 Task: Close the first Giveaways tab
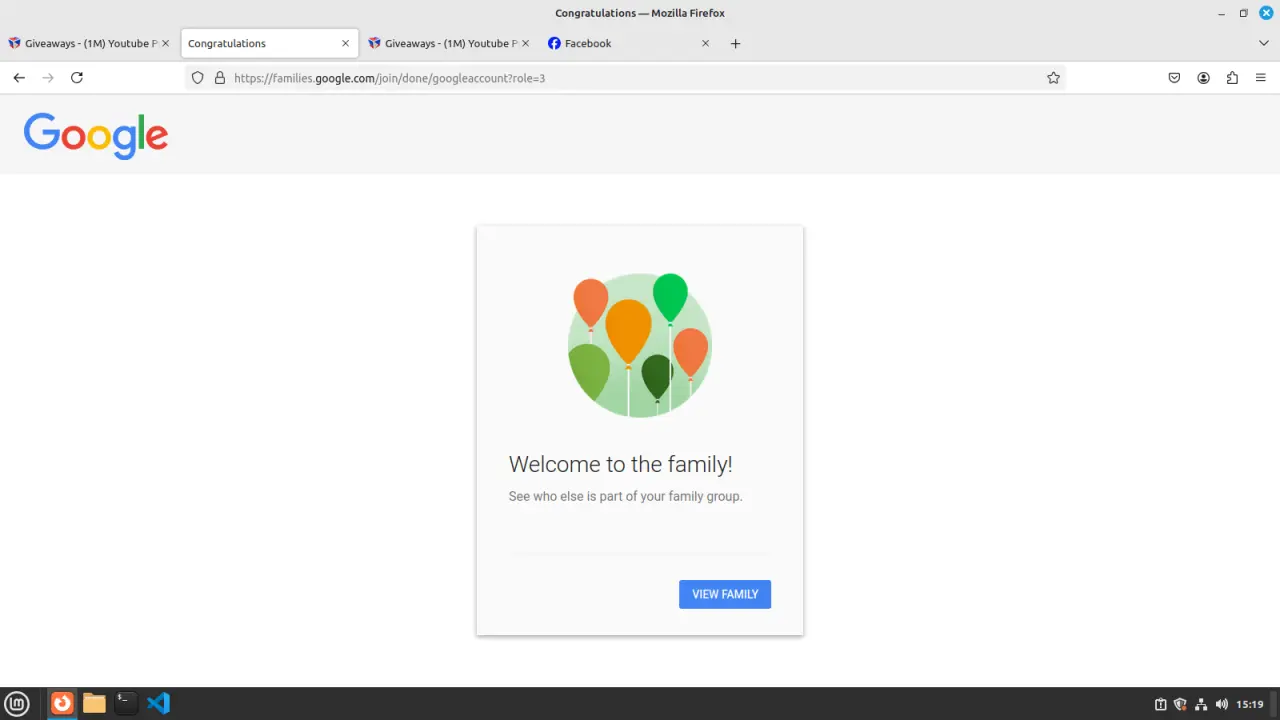point(165,44)
